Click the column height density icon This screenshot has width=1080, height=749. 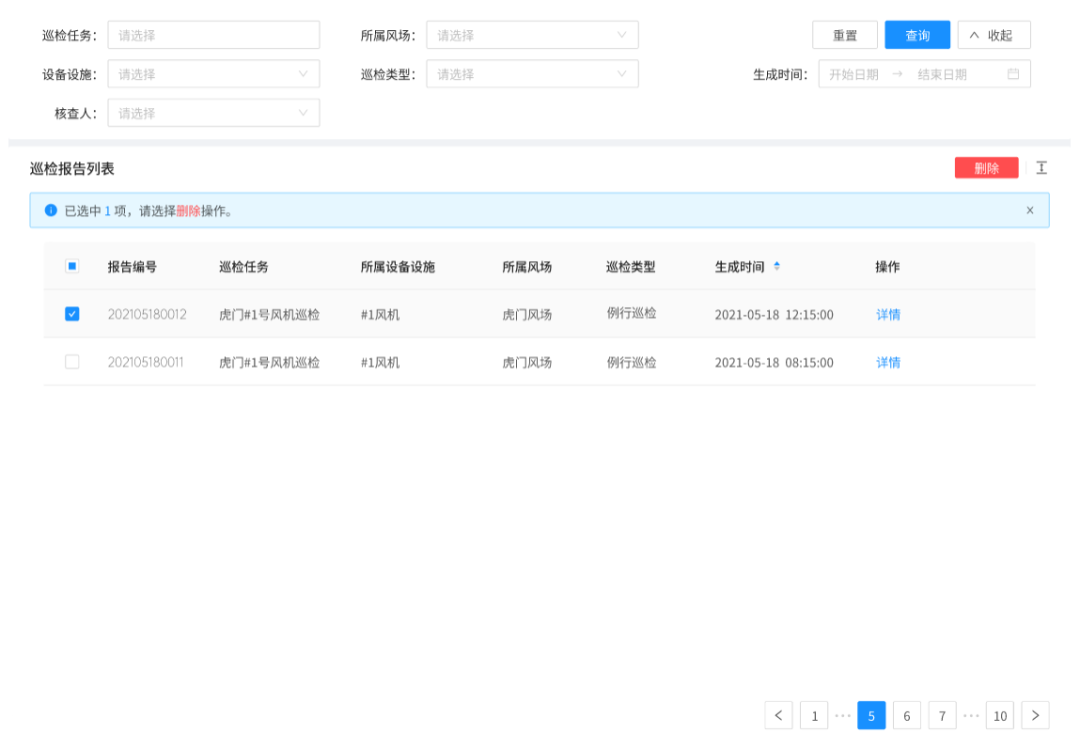1041,168
